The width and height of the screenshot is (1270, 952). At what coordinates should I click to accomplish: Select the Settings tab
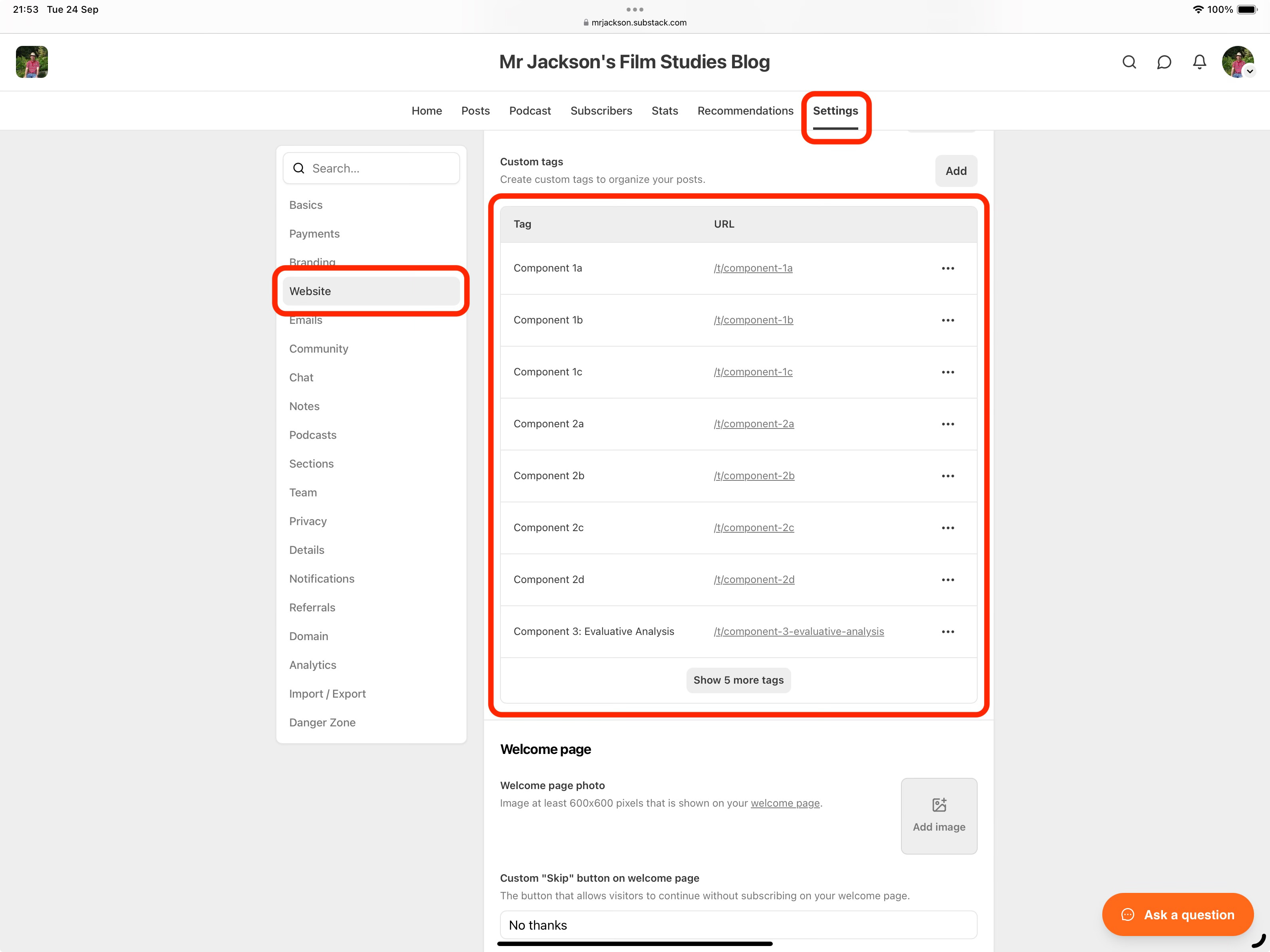click(835, 111)
